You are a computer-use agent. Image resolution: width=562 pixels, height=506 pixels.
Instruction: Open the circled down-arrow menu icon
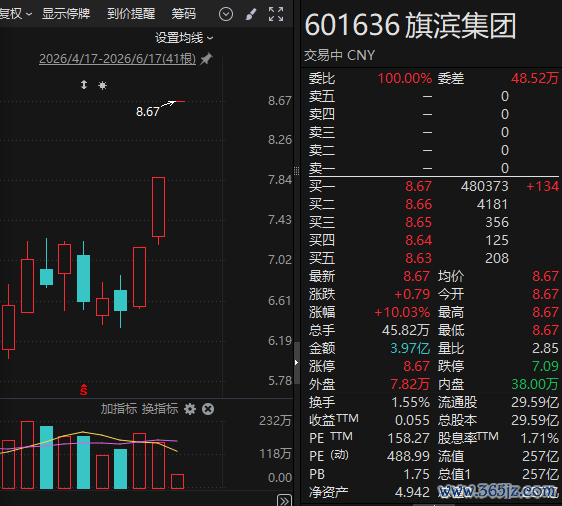(x=226, y=14)
